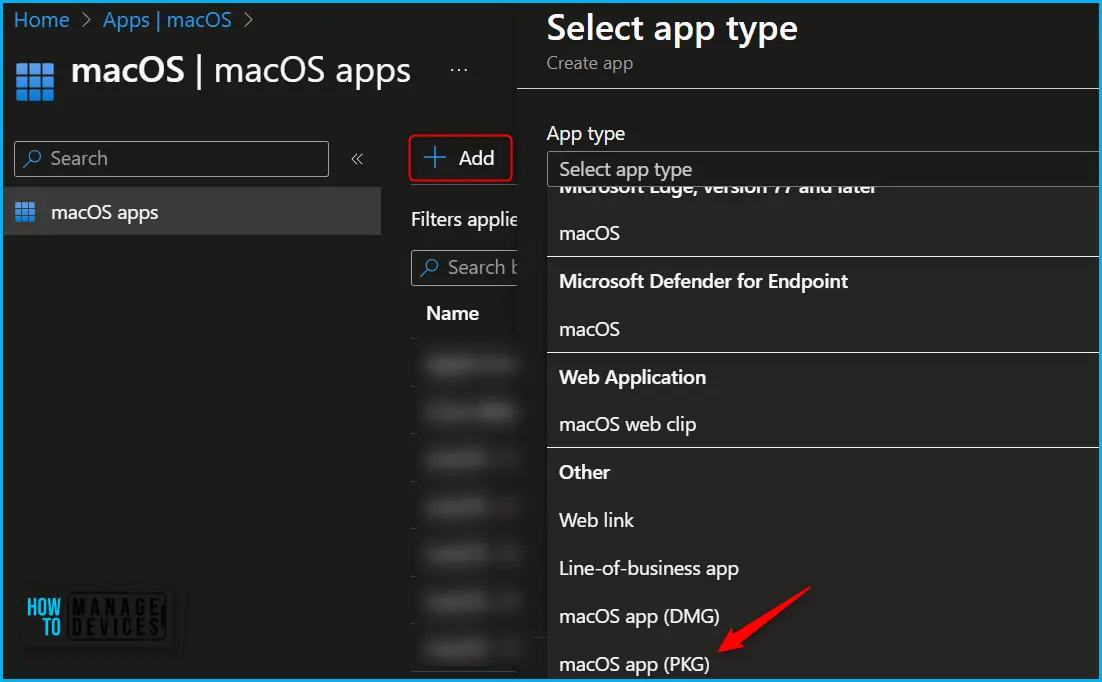Viewport: 1102px width, 682px height.
Task: Choose macOS app (DMG) option
Action: pos(822,617)
